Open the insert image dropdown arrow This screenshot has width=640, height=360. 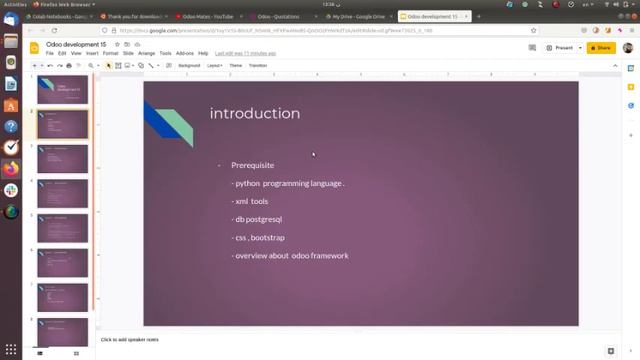[x=133, y=65]
